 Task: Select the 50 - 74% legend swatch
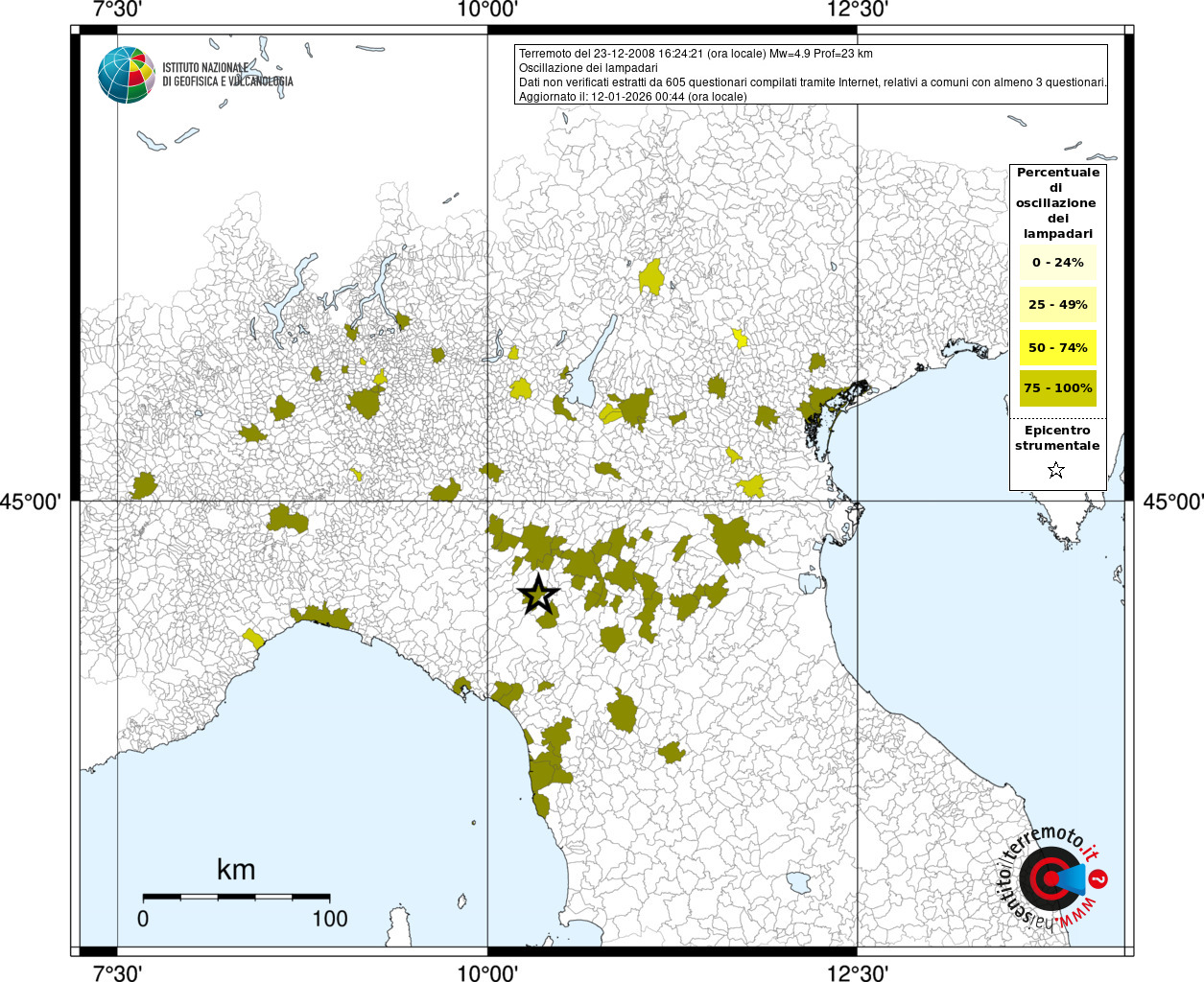tap(1058, 347)
